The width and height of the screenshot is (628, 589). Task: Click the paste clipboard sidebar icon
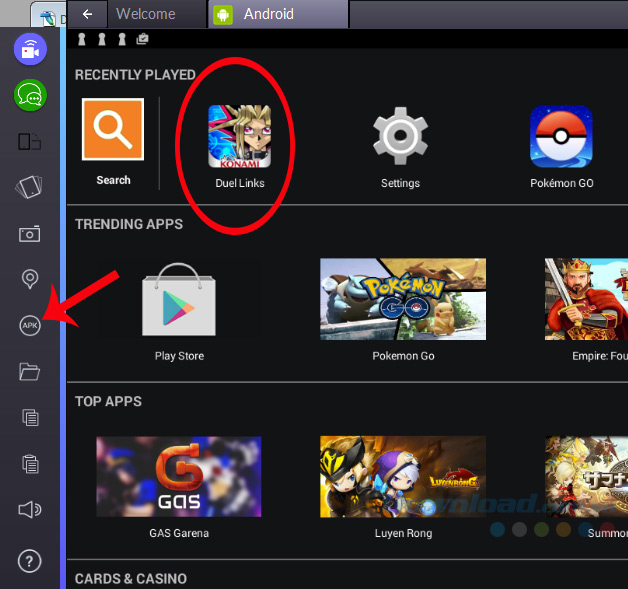tap(30, 464)
